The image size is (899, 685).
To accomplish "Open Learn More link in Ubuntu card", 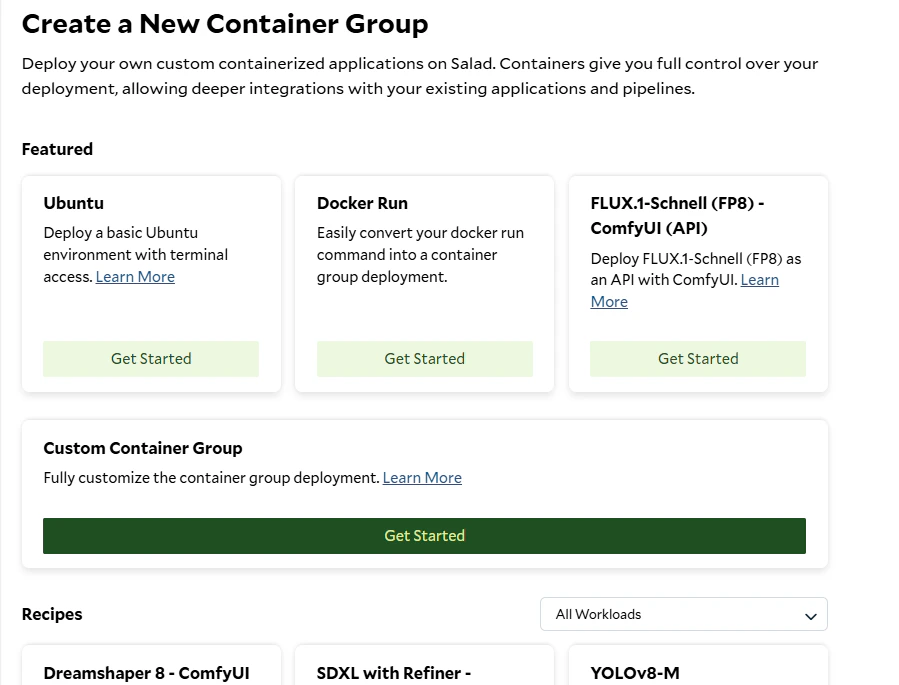I will coord(135,277).
